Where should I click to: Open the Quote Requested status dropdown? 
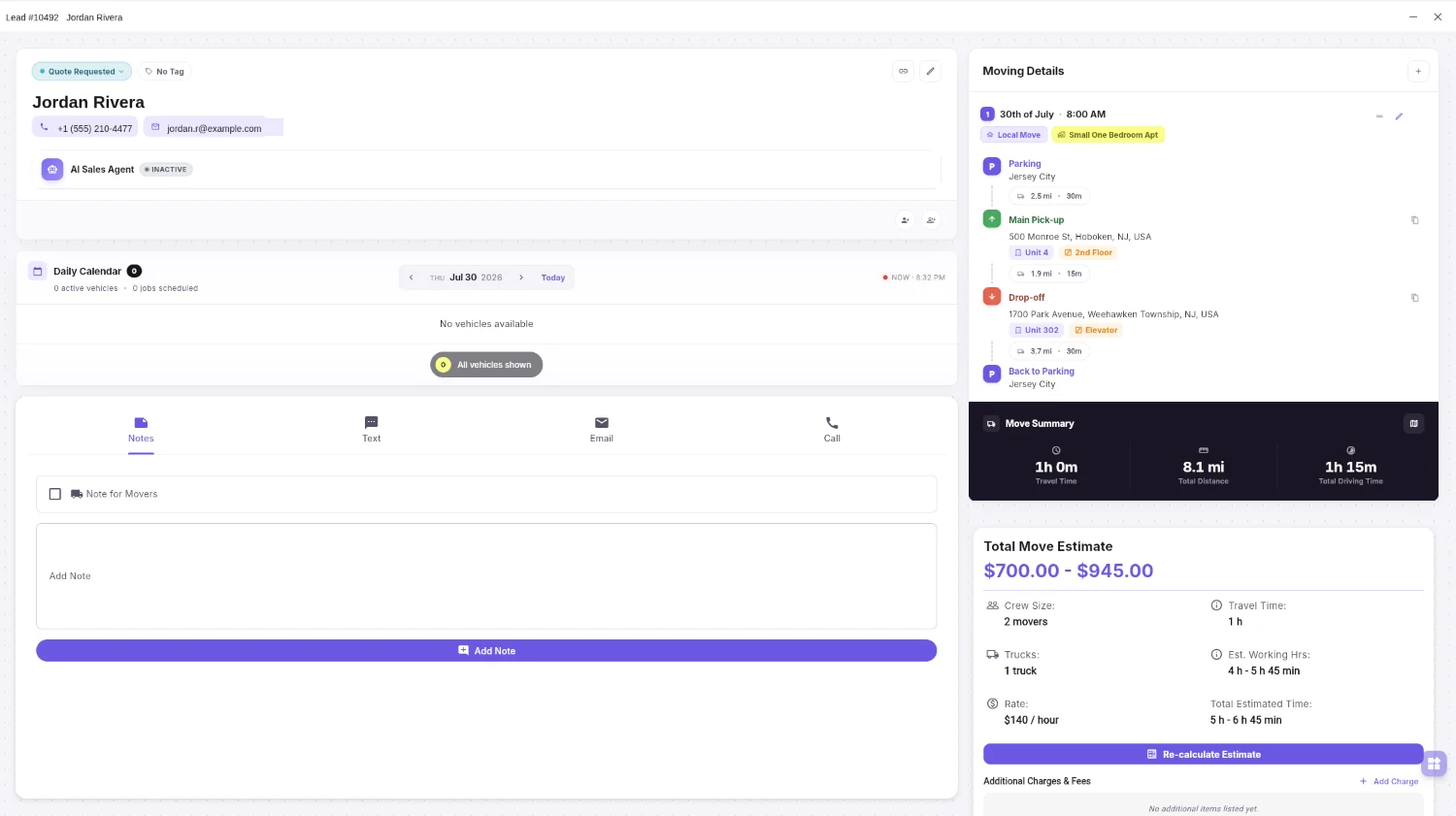pos(82,72)
